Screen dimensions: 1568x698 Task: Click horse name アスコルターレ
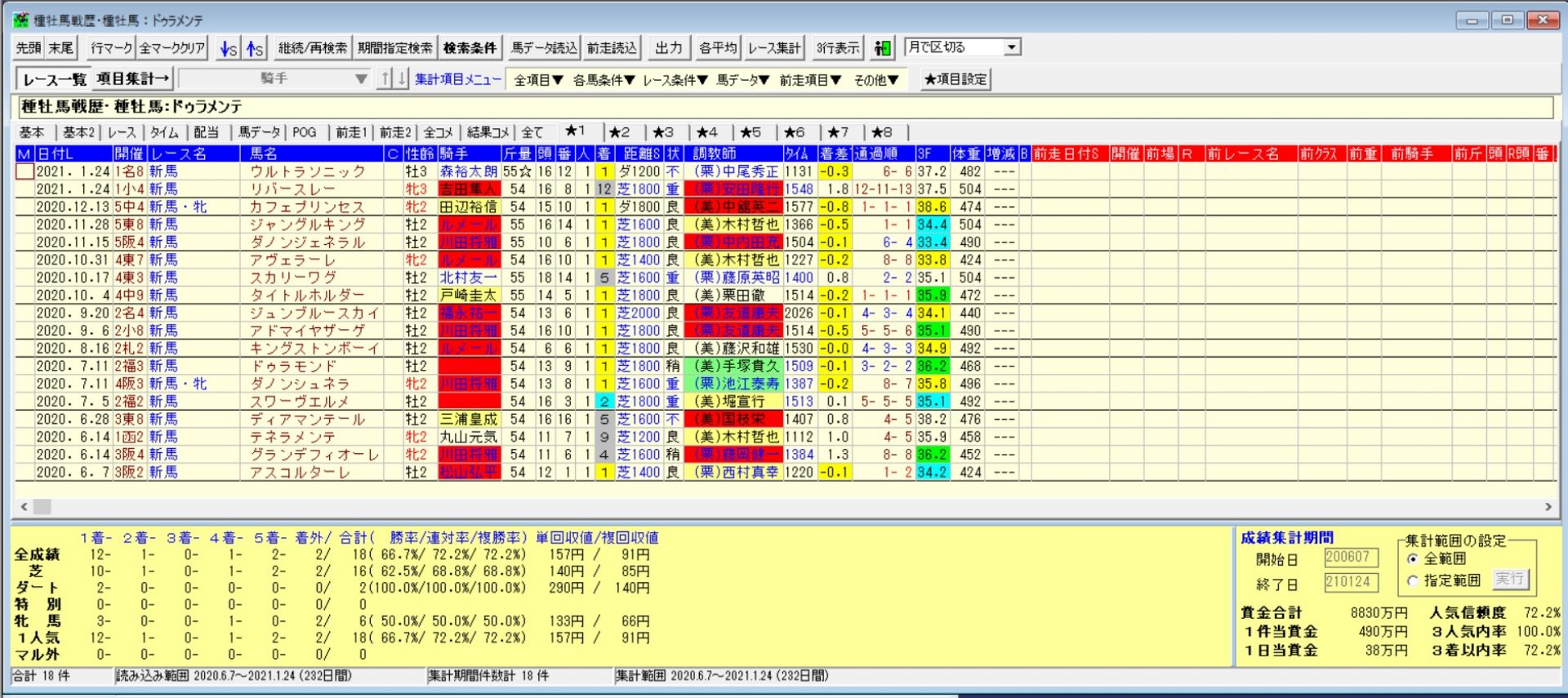coord(300,473)
